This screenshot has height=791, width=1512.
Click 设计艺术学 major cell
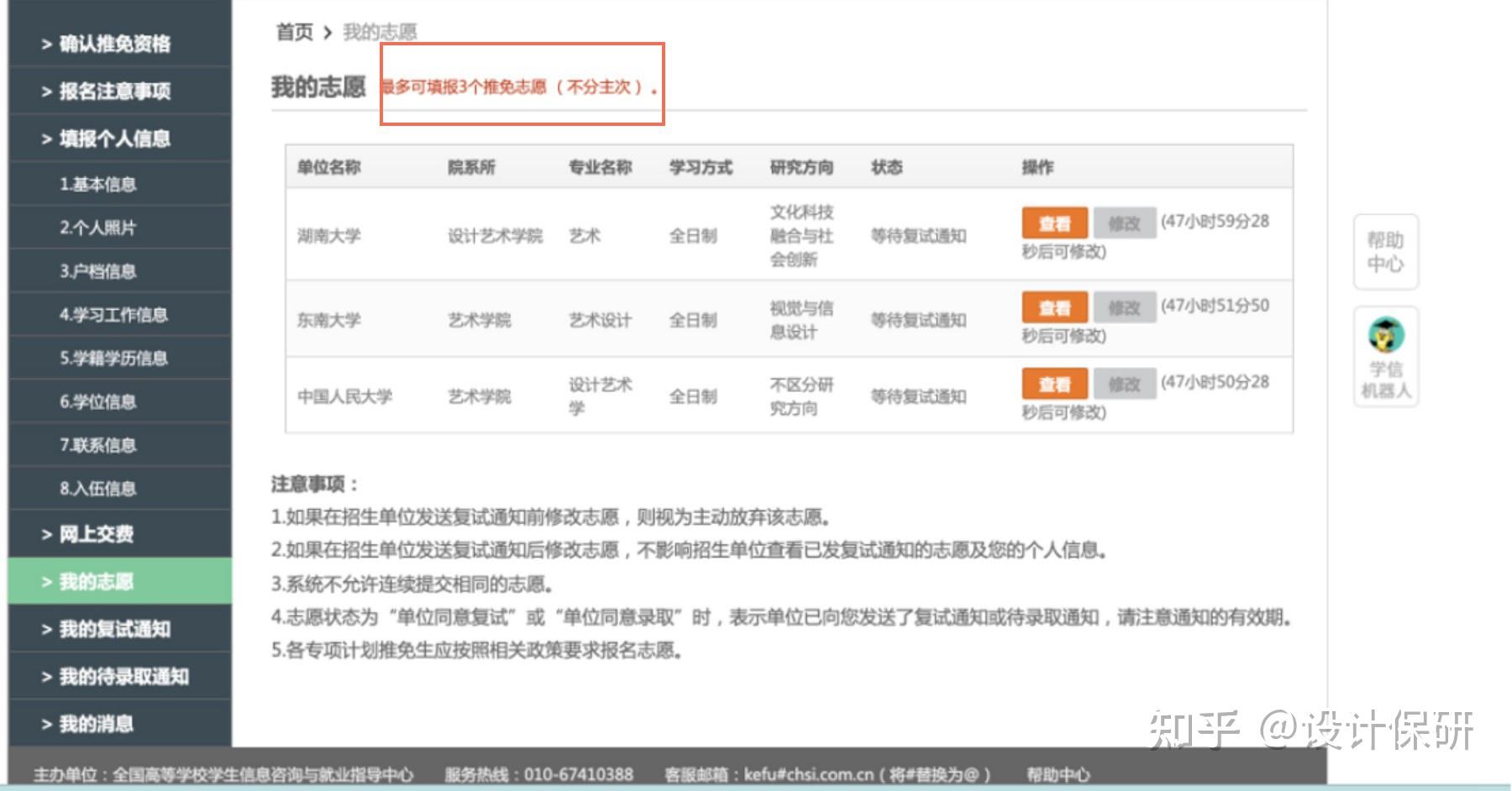[600, 396]
